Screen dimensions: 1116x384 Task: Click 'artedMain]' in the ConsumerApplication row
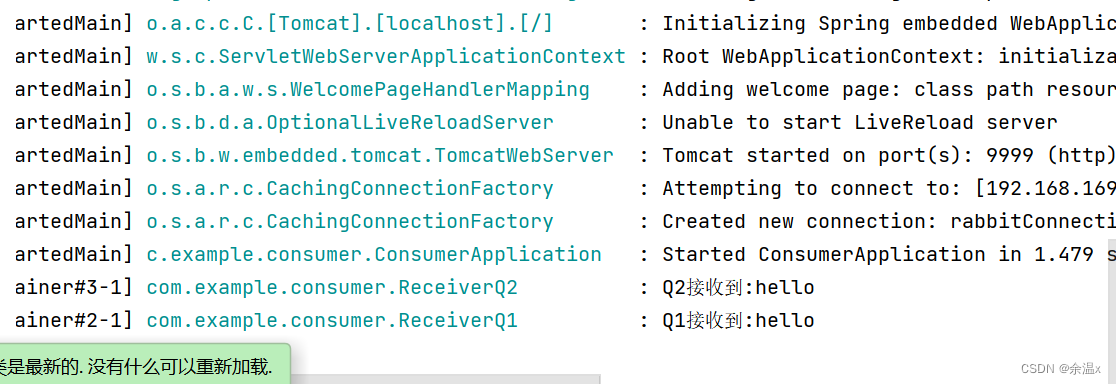coord(73,254)
